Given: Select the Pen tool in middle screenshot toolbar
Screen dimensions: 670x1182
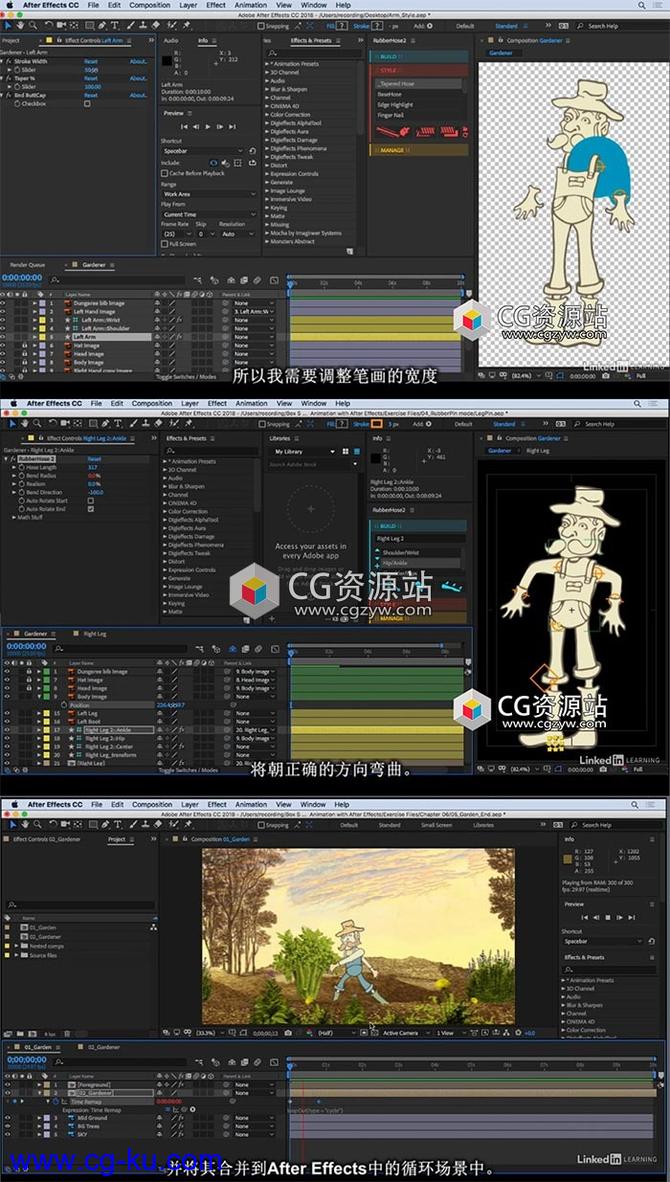Looking at the screenshot, I should coord(105,424).
